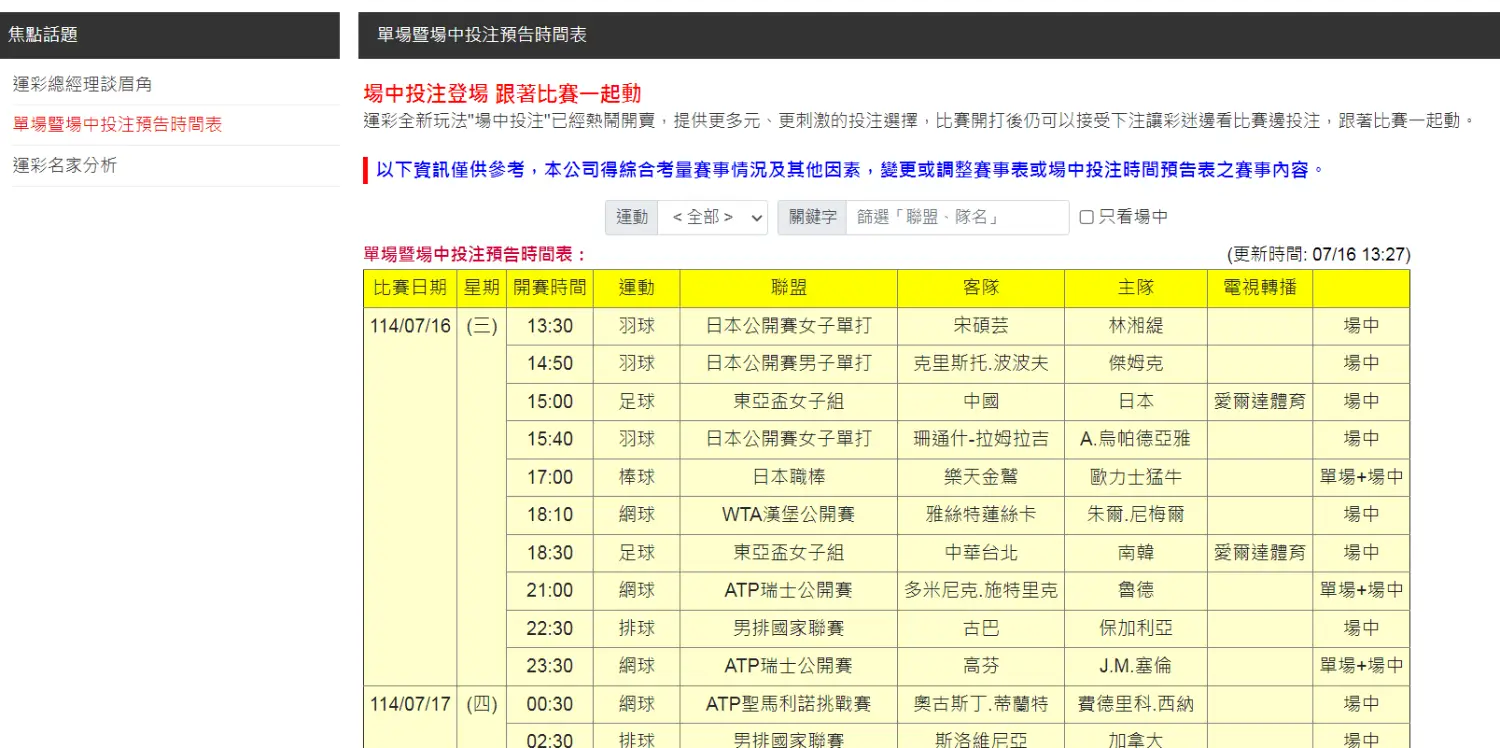Click the 17:00 start time cell
This screenshot has height=748, width=1500.
click(550, 477)
